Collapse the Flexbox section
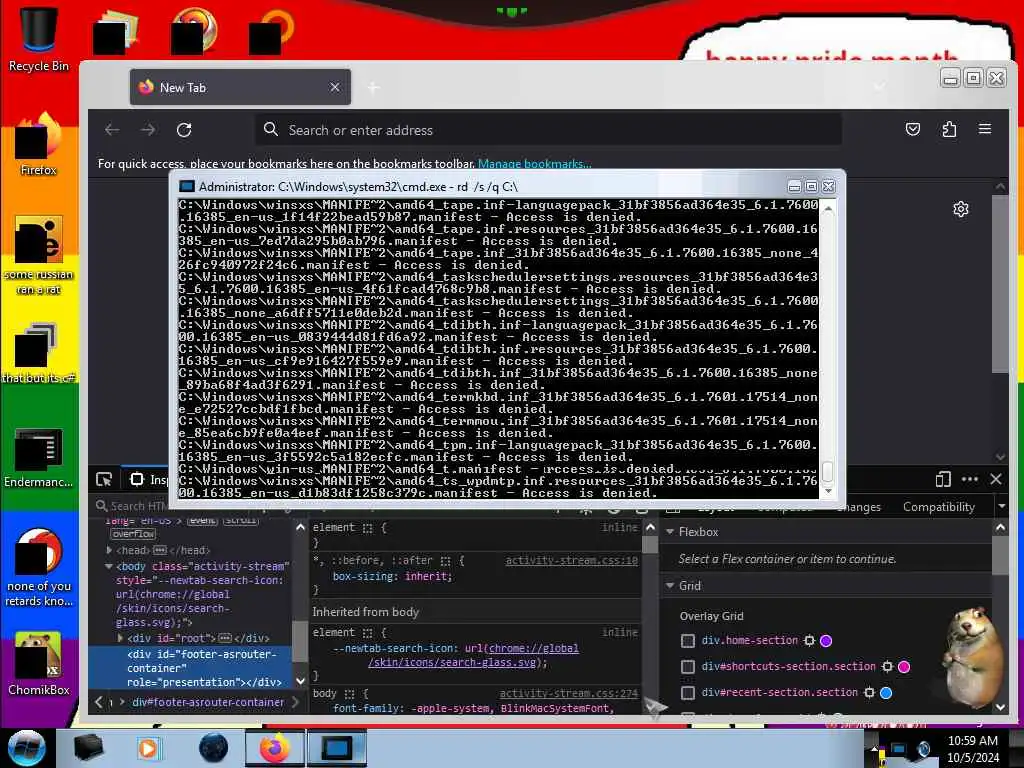This screenshot has width=1024, height=768. coord(670,532)
